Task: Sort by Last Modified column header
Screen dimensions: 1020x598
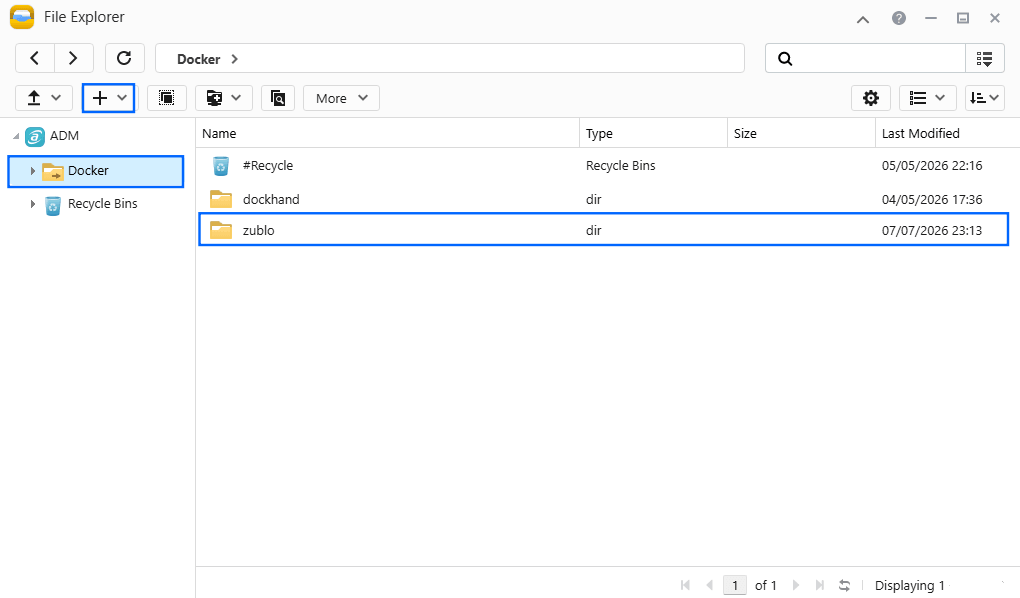Action: 947,133
